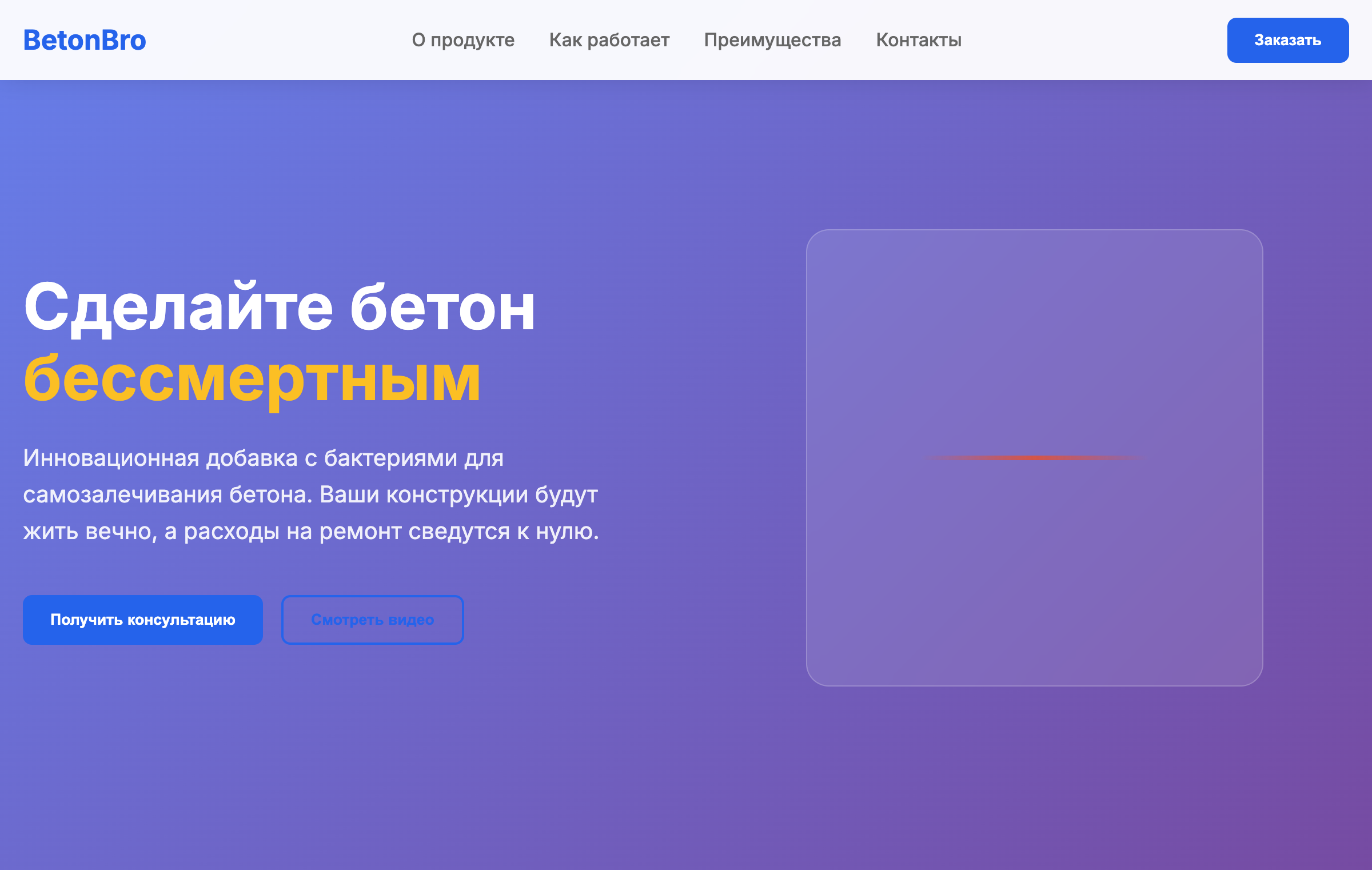The image size is (1372, 870).
Task: Open the "Как работает" navigation item
Action: 609,40
